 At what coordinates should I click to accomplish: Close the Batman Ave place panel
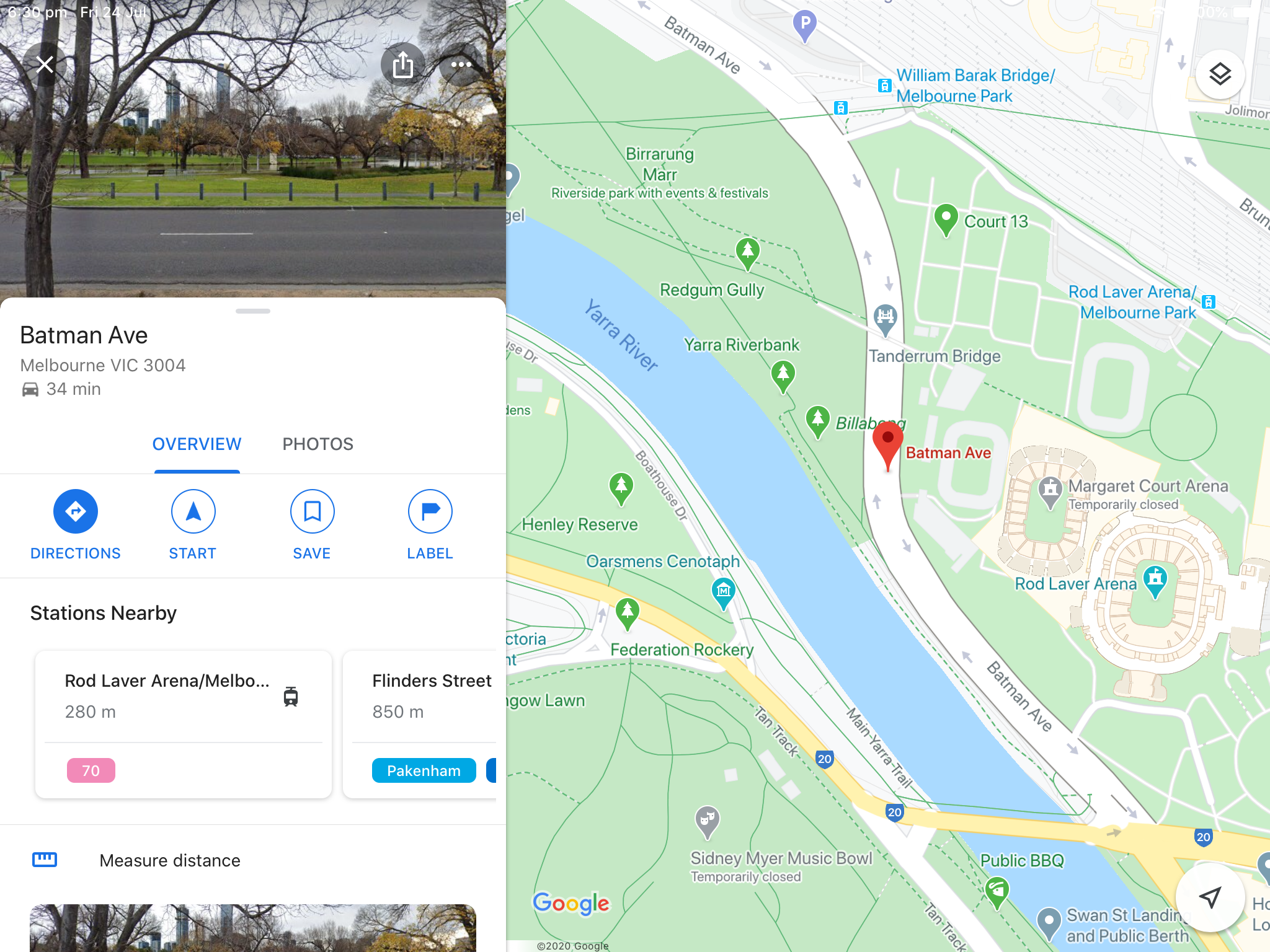[45, 64]
